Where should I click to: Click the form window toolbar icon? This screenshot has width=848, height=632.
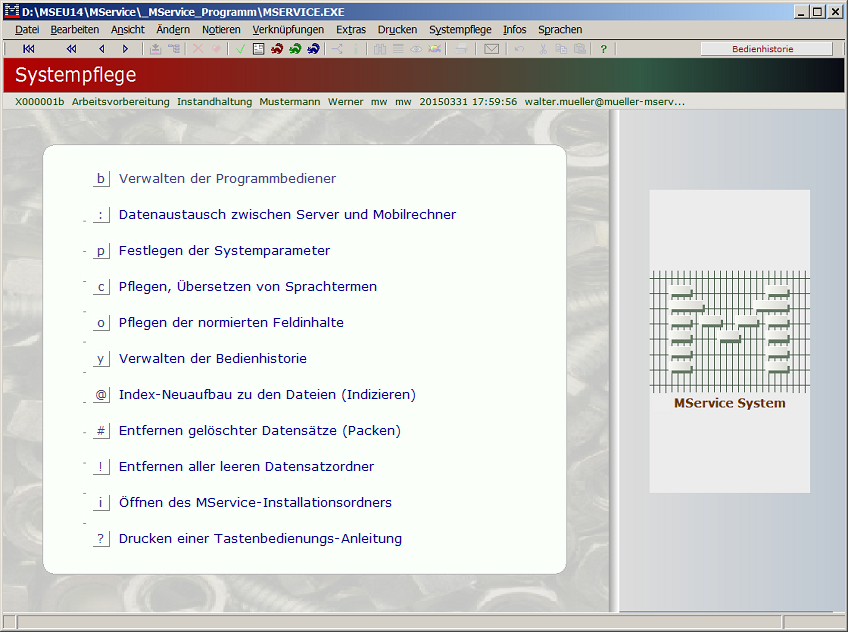click(x=259, y=49)
